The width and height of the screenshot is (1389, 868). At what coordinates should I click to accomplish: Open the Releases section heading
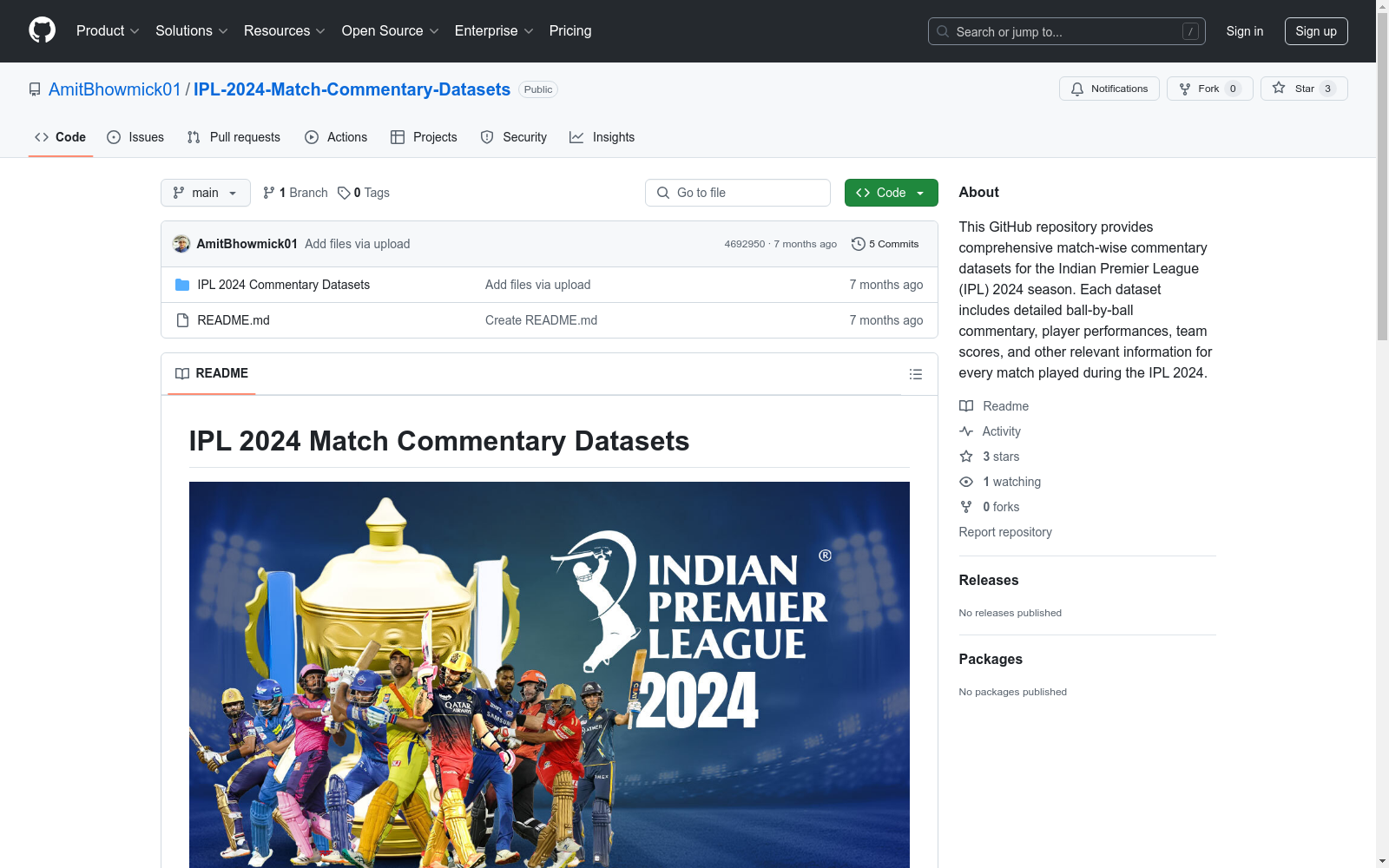989,580
